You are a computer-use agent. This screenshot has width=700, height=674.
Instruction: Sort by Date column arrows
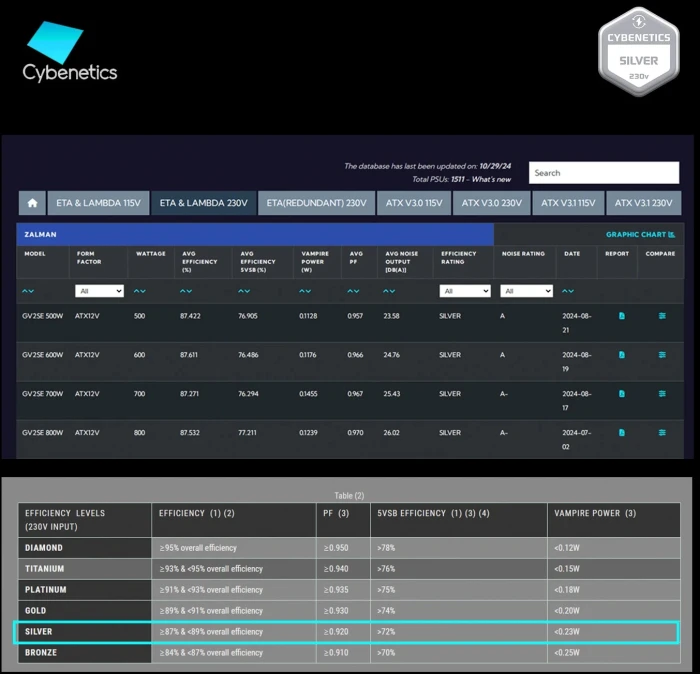568,291
